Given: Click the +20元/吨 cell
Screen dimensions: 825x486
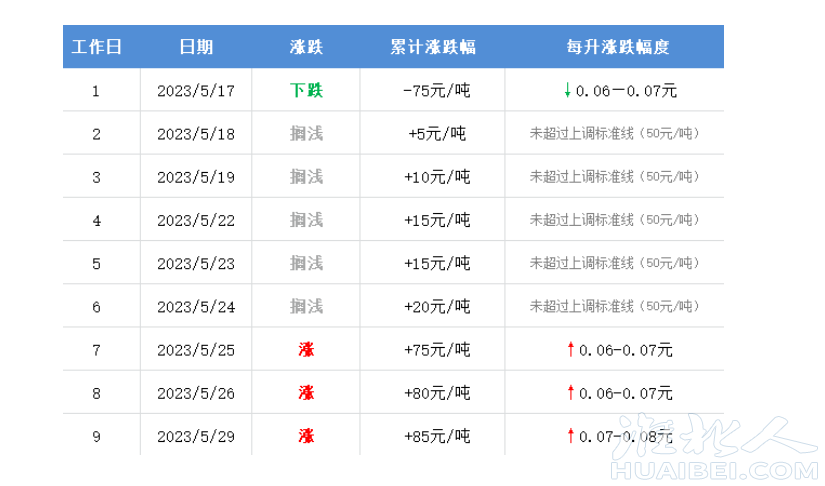Looking at the screenshot, I should [436, 307].
